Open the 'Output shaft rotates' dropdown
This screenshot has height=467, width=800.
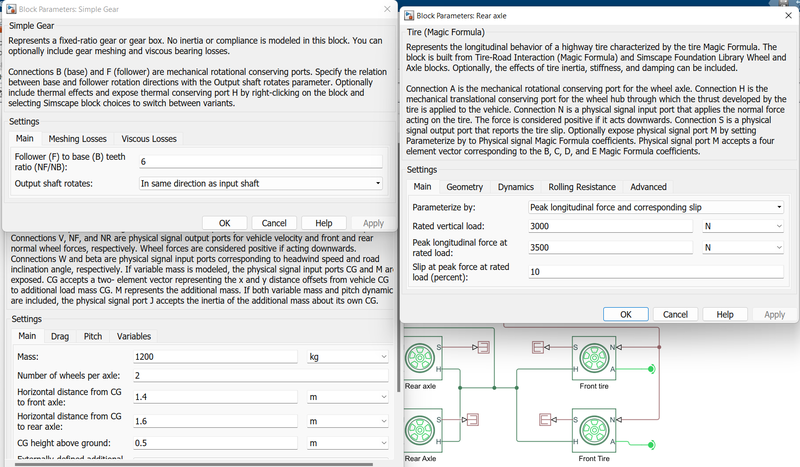pos(261,183)
